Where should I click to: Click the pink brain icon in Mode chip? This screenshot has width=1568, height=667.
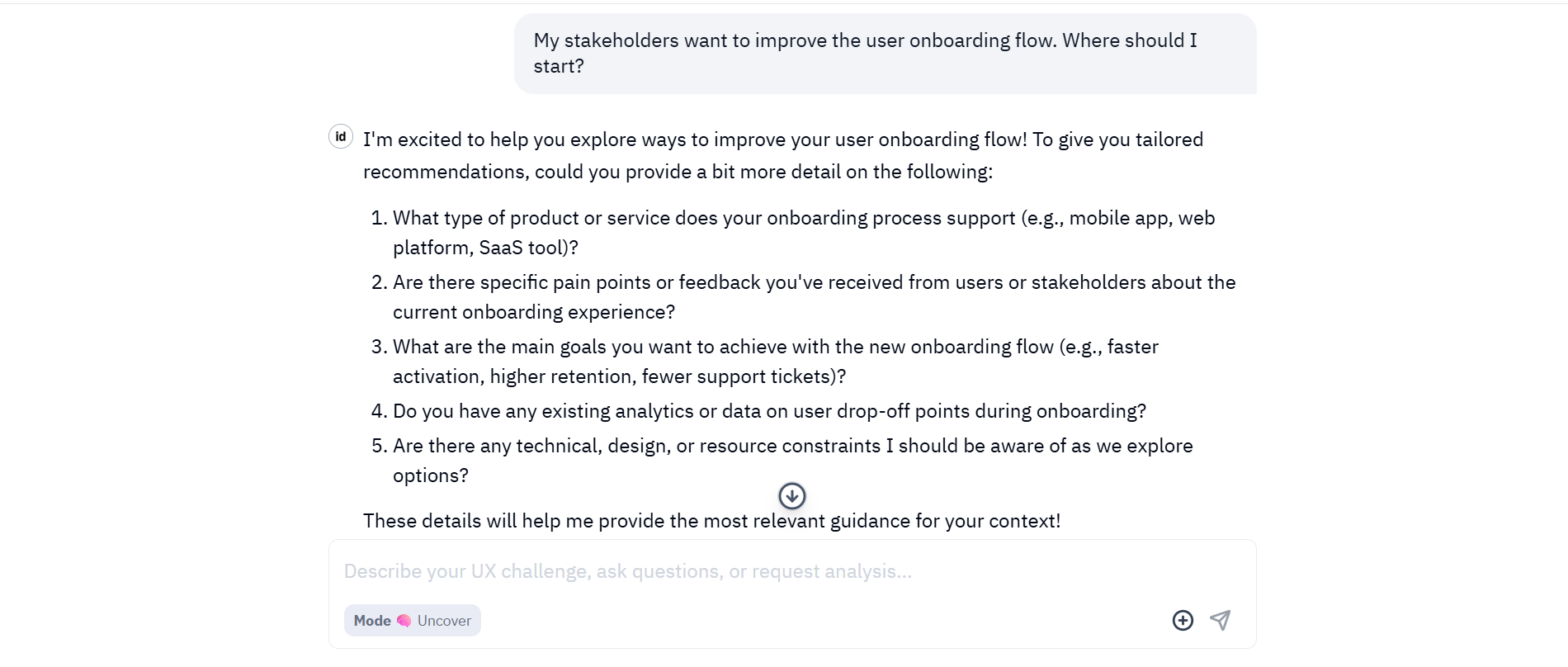(x=404, y=621)
